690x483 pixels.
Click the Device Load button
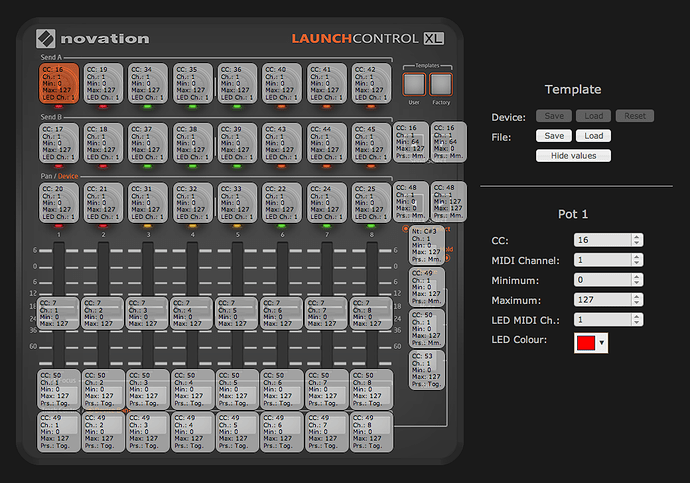point(594,116)
